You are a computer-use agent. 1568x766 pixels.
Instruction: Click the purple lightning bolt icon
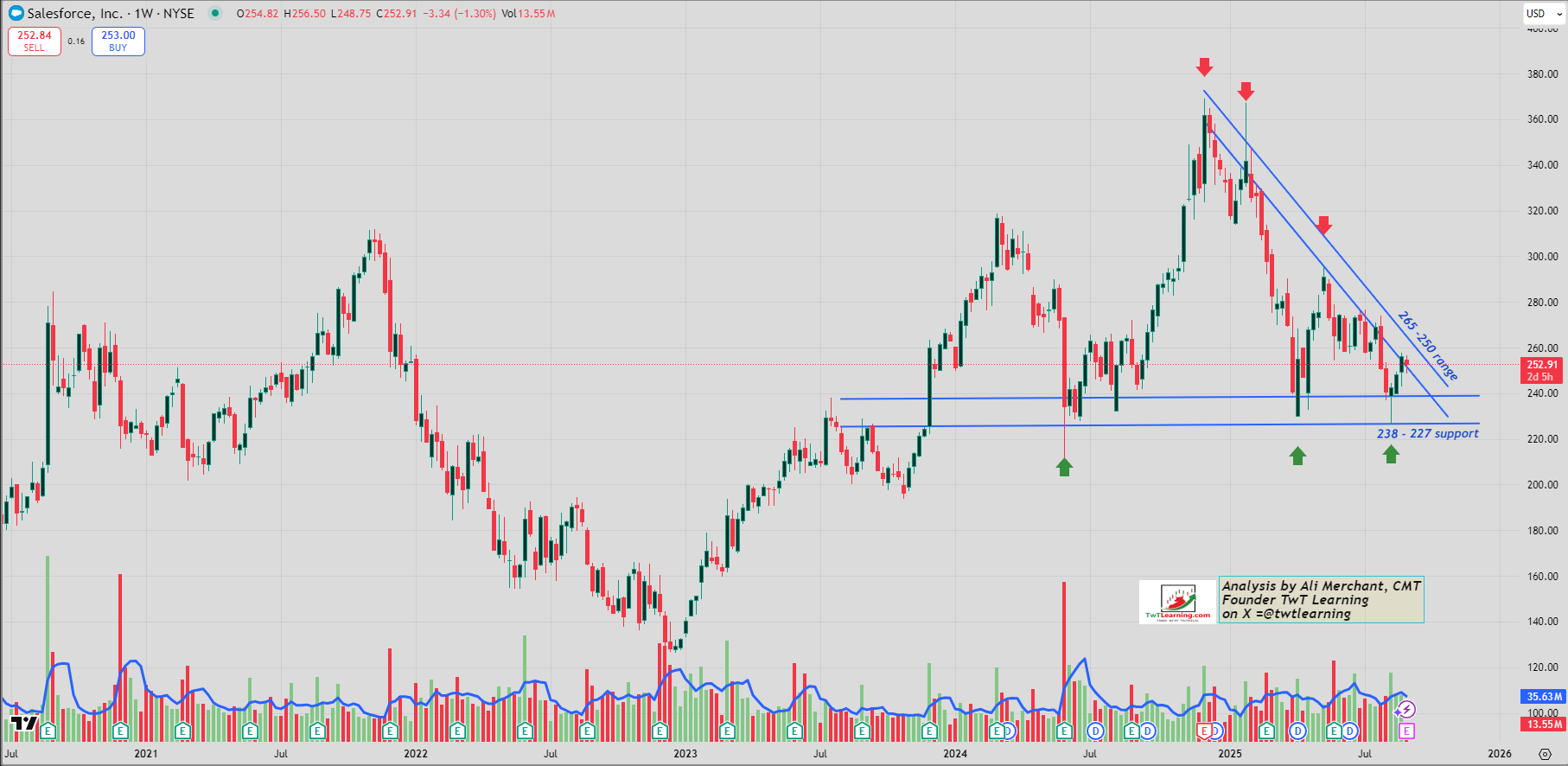coord(1406,710)
